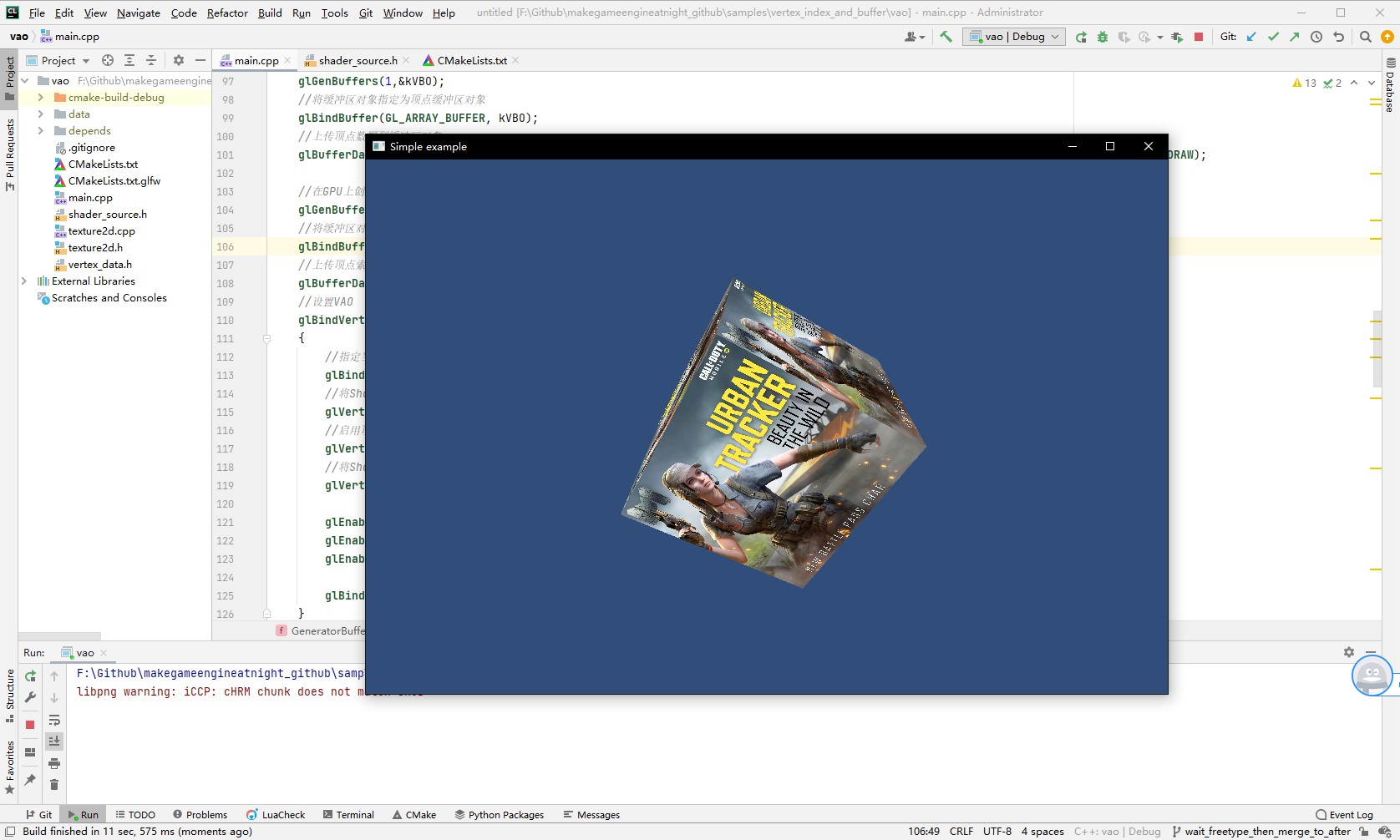Toggle the Structure side tool window
This screenshot has width=1400, height=840.
9,696
